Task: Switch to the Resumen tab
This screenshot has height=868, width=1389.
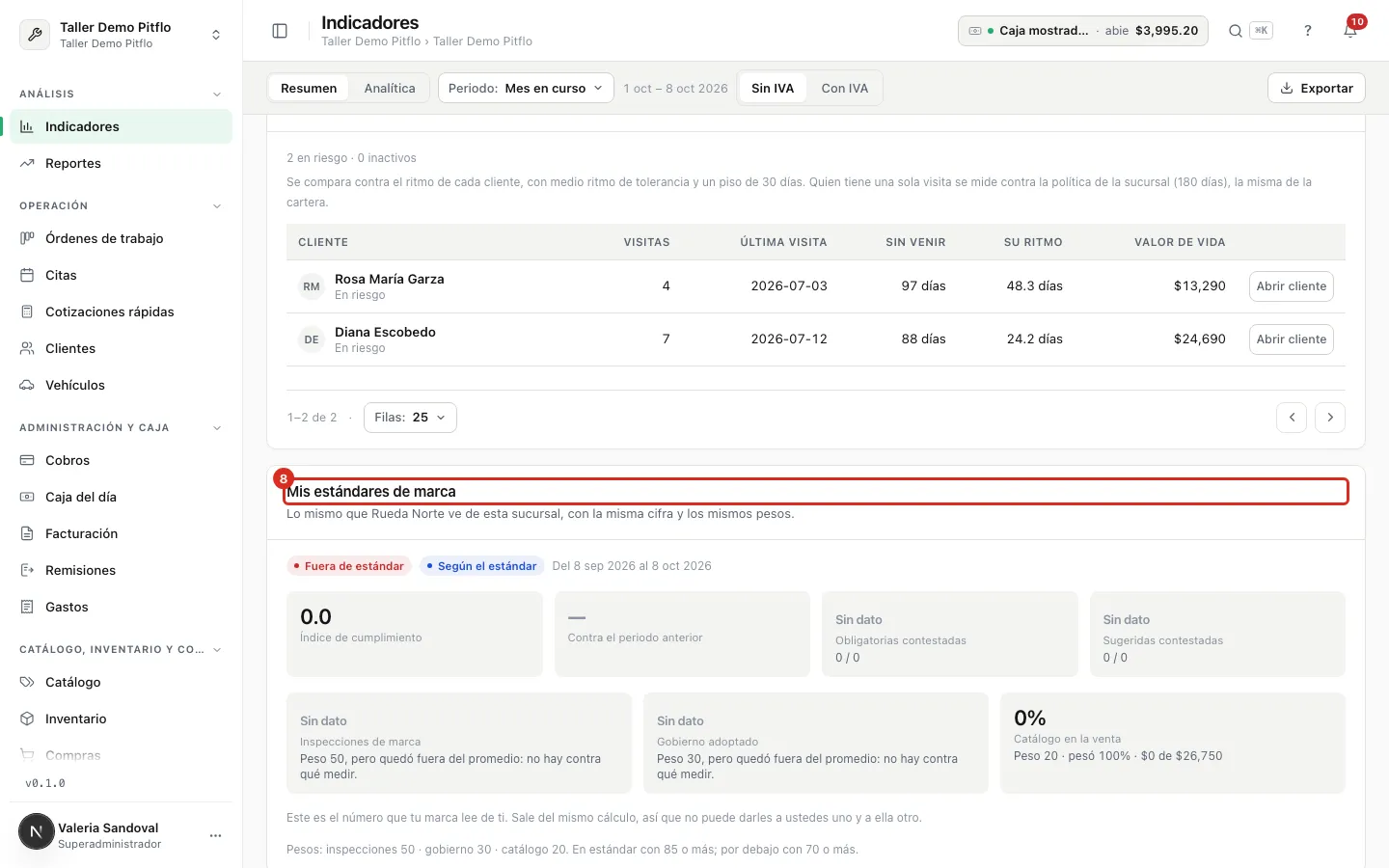Action: click(309, 88)
